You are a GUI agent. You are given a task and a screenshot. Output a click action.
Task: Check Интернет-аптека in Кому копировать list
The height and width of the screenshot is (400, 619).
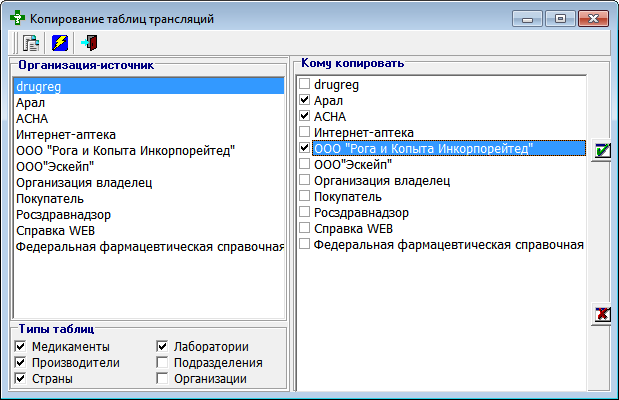304,132
